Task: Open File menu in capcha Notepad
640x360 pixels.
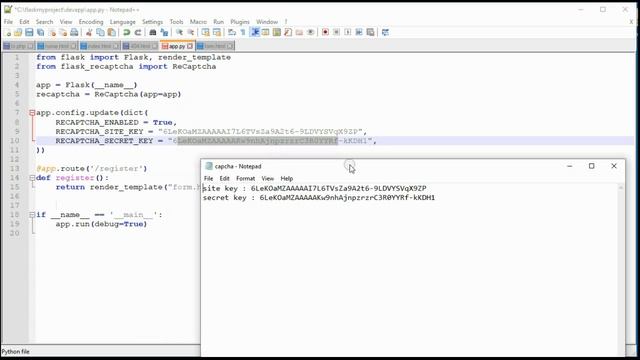Action: pyautogui.click(x=209, y=178)
